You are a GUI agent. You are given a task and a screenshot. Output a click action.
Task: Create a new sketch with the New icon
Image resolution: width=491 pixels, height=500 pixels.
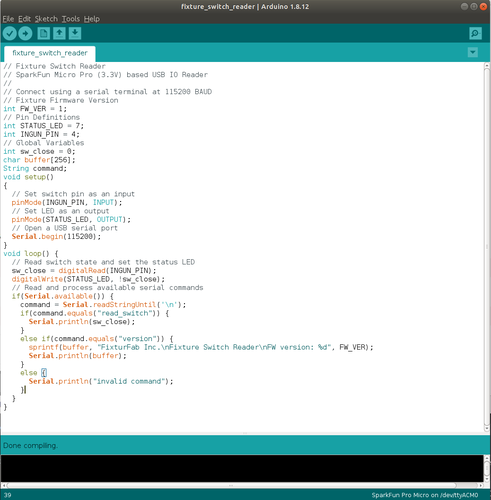tap(44, 33)
